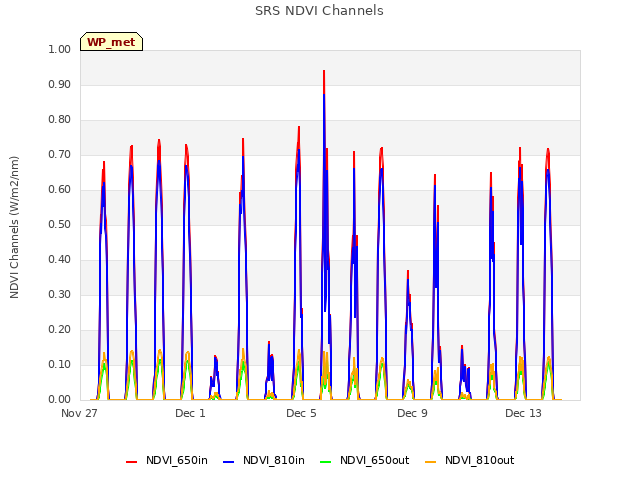Image resolution: width=640 pixels, height=480 pixels.
Task: Click the green NDVI_650out legend swatch
Action: [325, 462]
